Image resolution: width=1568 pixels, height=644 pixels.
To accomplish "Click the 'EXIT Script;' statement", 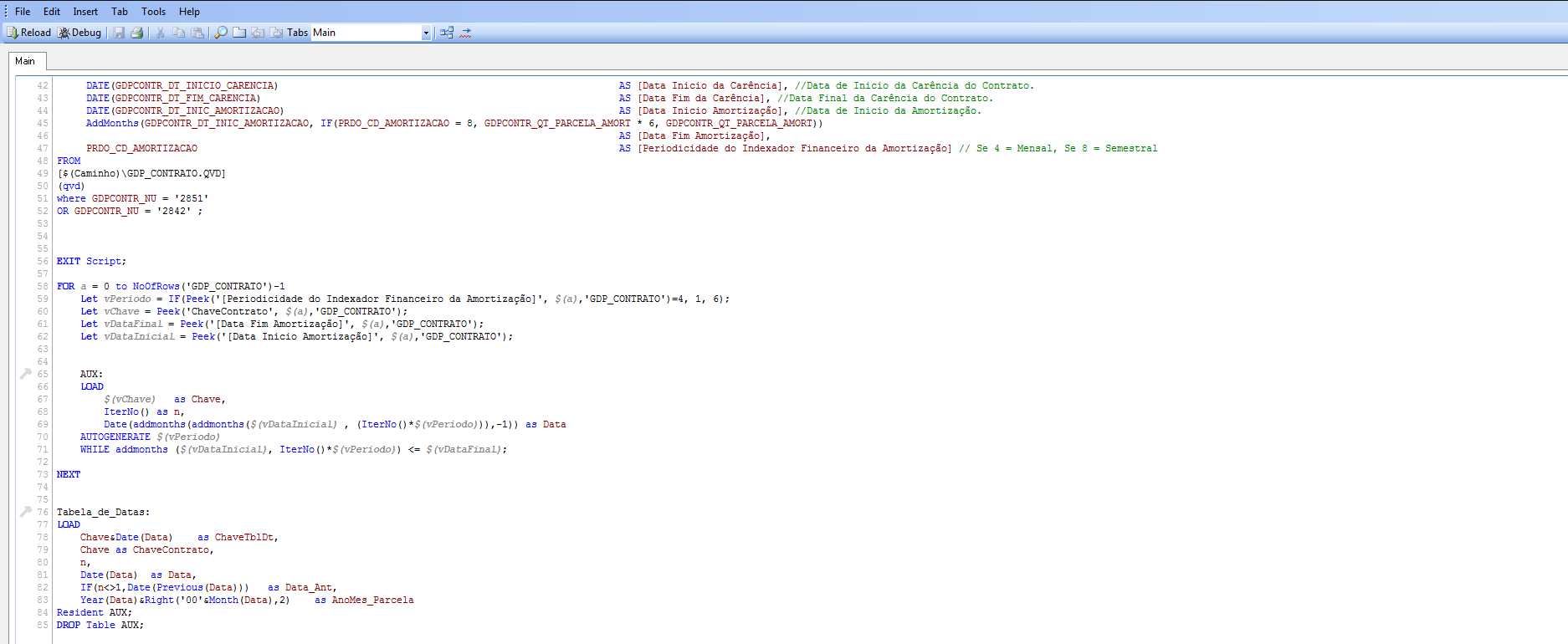I will point(91,261).
